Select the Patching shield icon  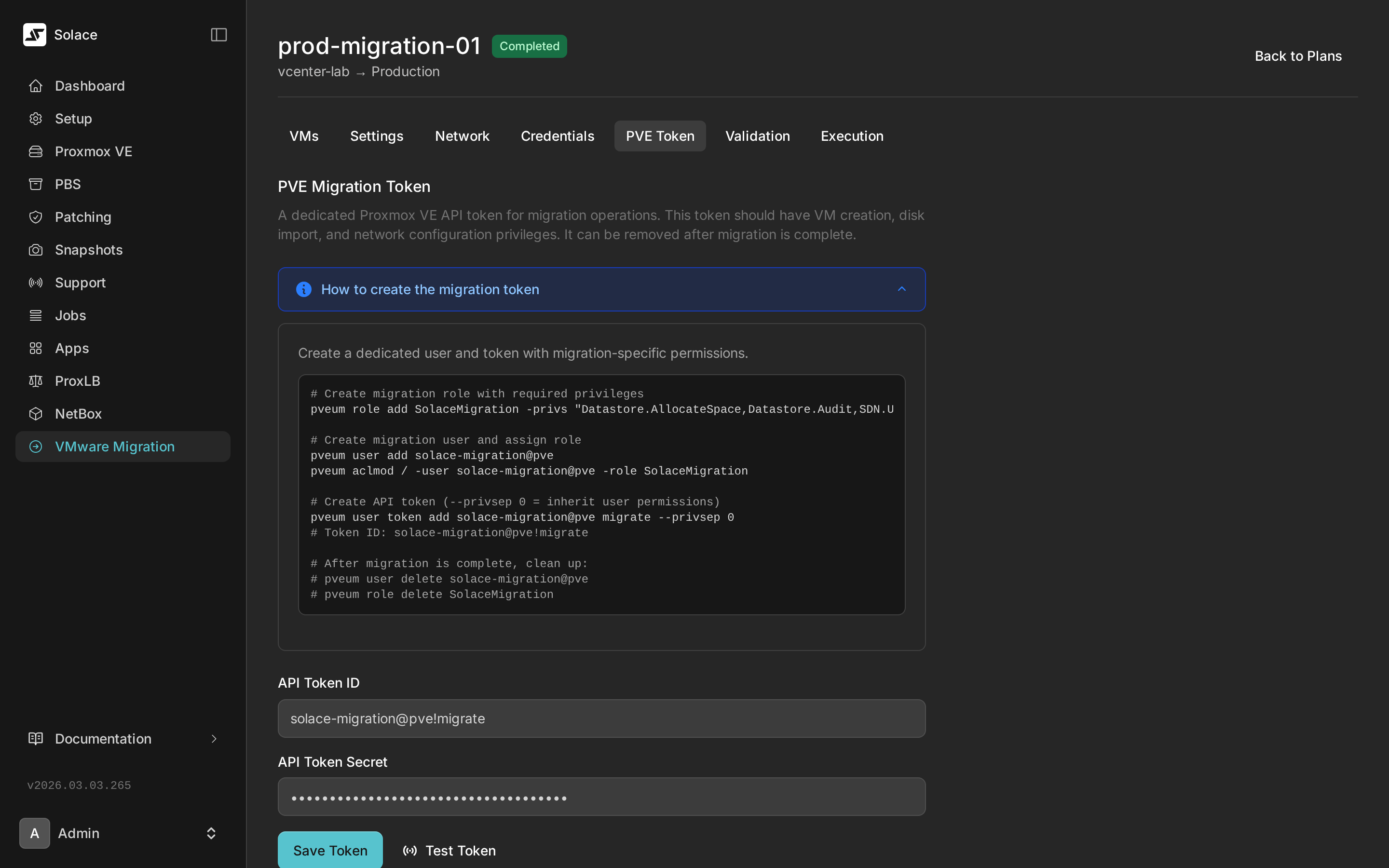point(35,217)
